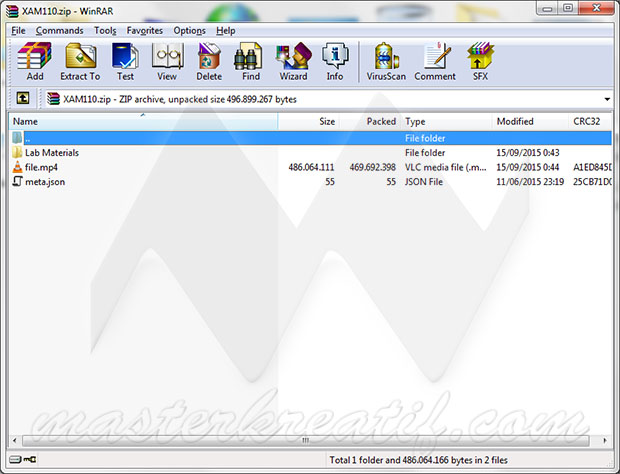Click the meta.json file icon

tap(17, 181)
